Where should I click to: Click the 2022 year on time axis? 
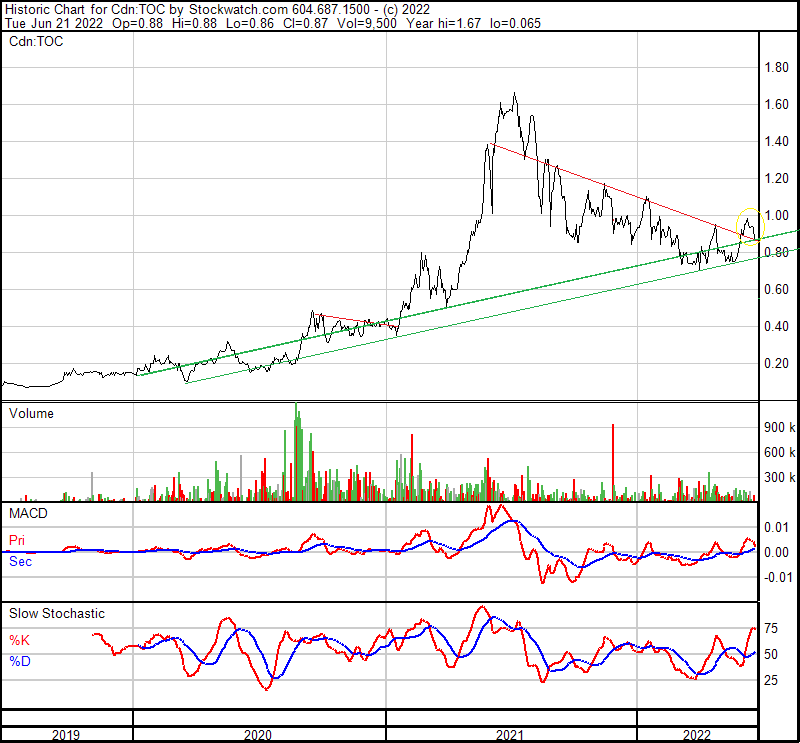[697, 735]
